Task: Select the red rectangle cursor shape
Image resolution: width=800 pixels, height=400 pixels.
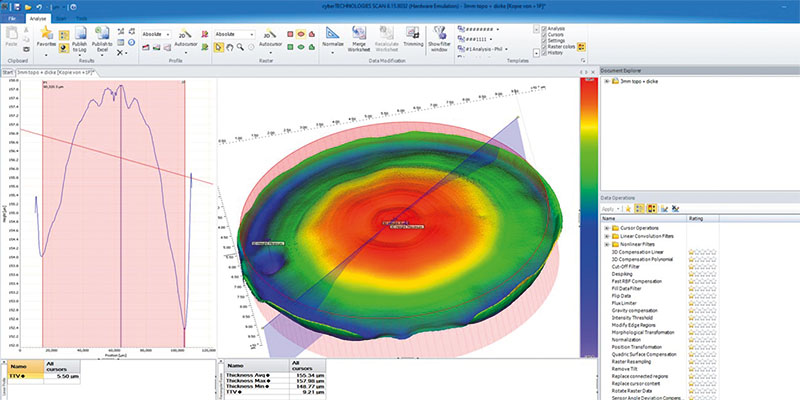Action: point(290,34)
